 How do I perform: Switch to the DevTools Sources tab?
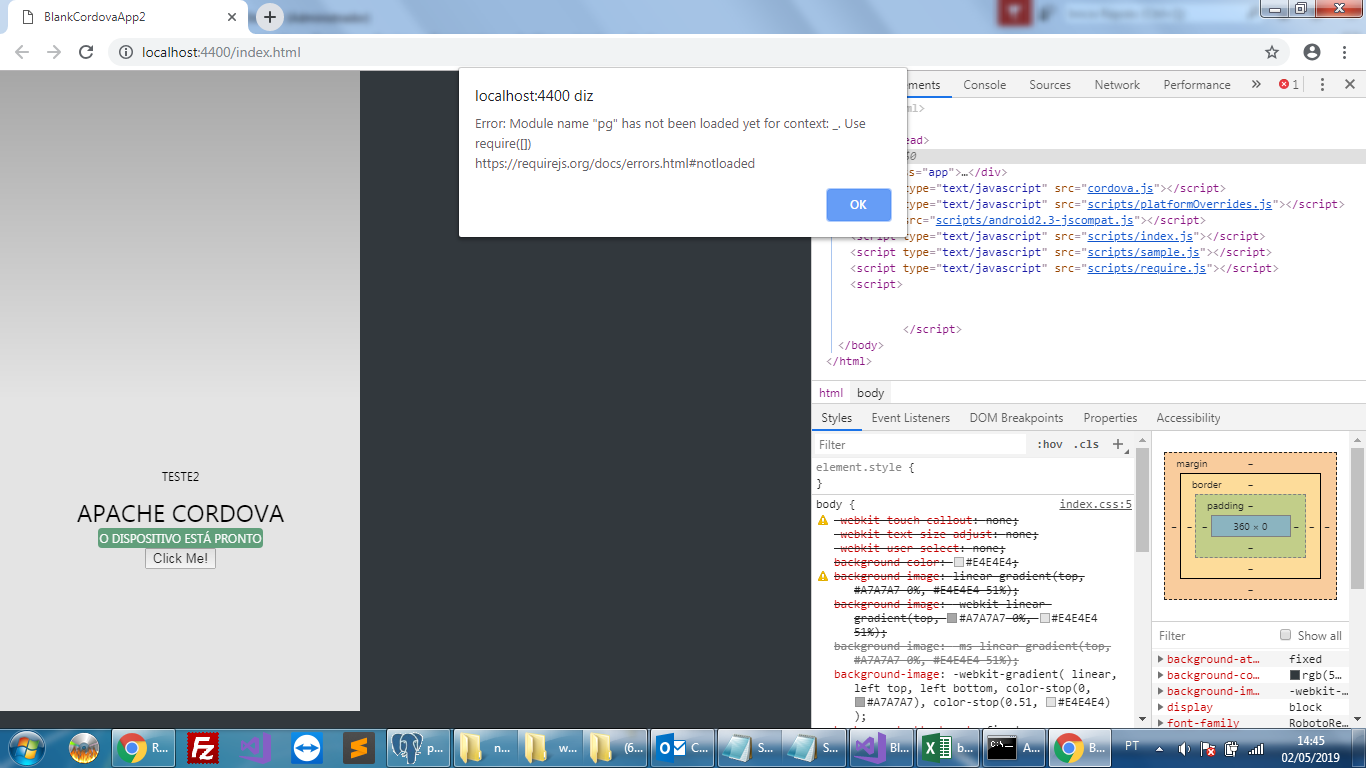click(1050, 85)
